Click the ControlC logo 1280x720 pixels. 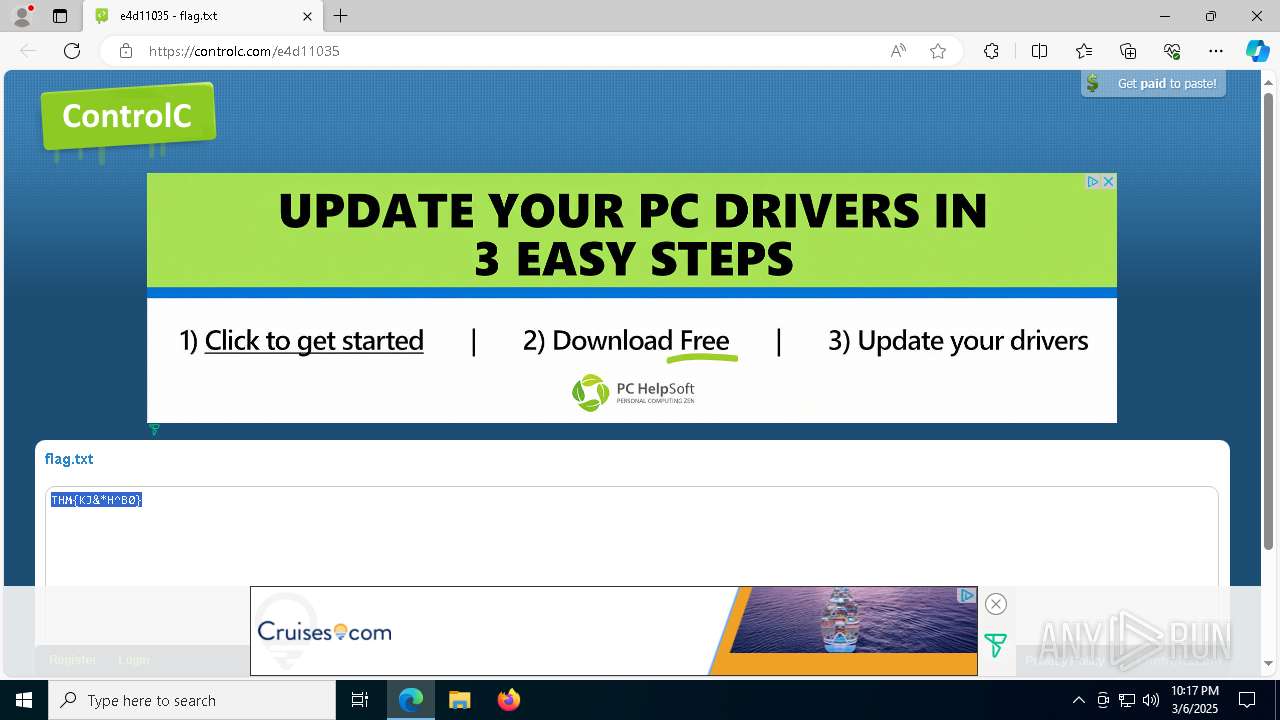pos(128,117)
